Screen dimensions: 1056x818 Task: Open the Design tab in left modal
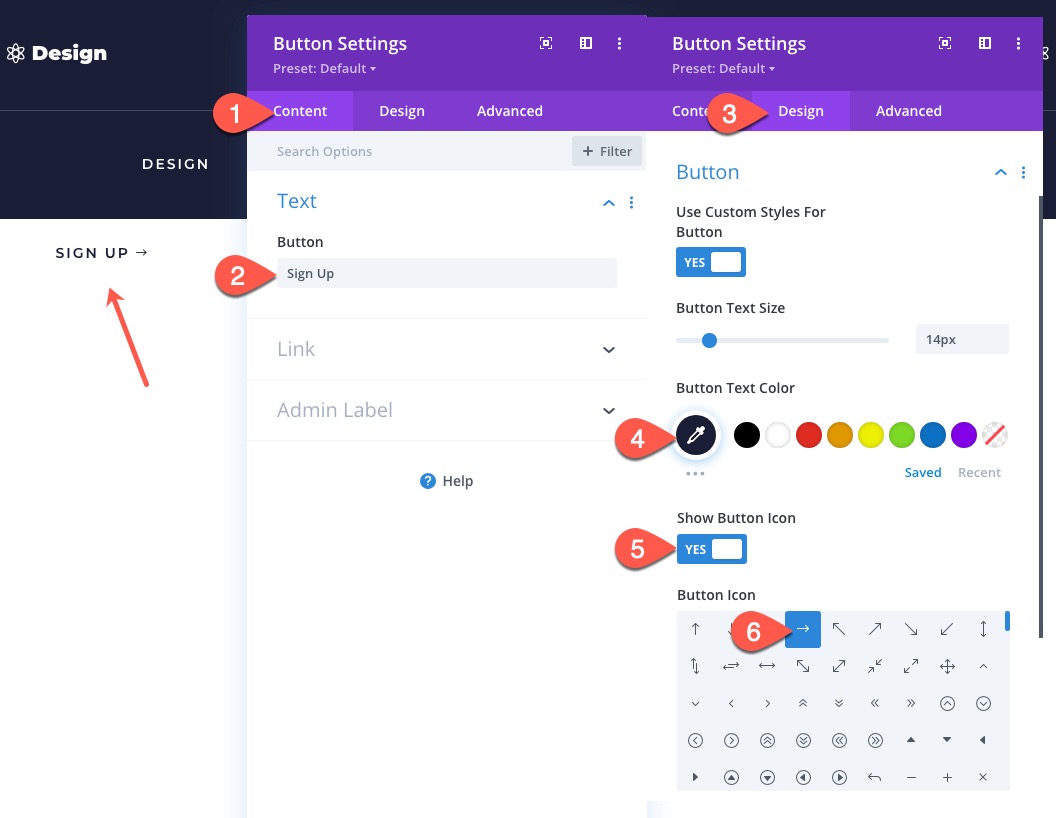pyautogui.click(x=402, y=111)
